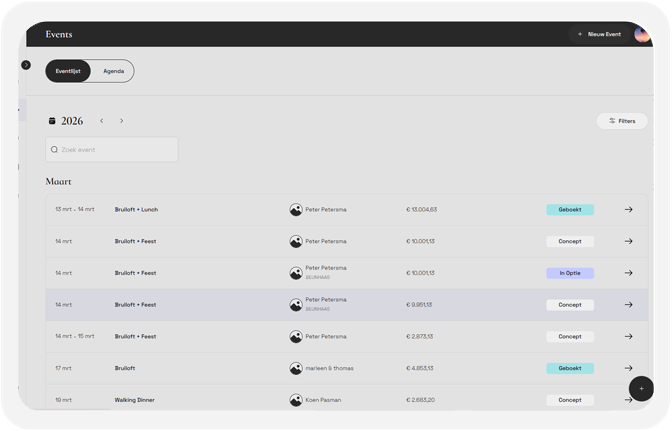
Task: Go to previous year with left chevron
Action: (x=102, y=121)
